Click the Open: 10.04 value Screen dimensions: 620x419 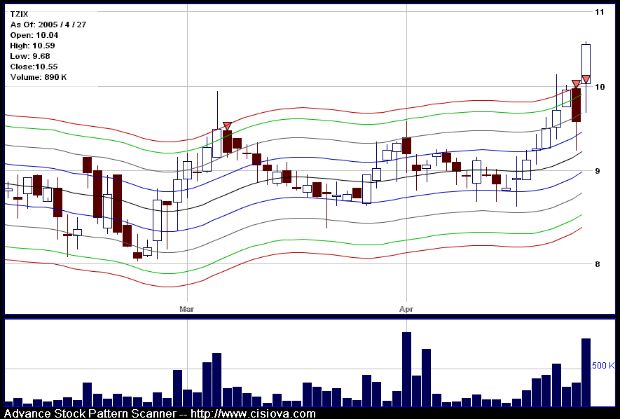pyautogui.click(x=34, y=35)
